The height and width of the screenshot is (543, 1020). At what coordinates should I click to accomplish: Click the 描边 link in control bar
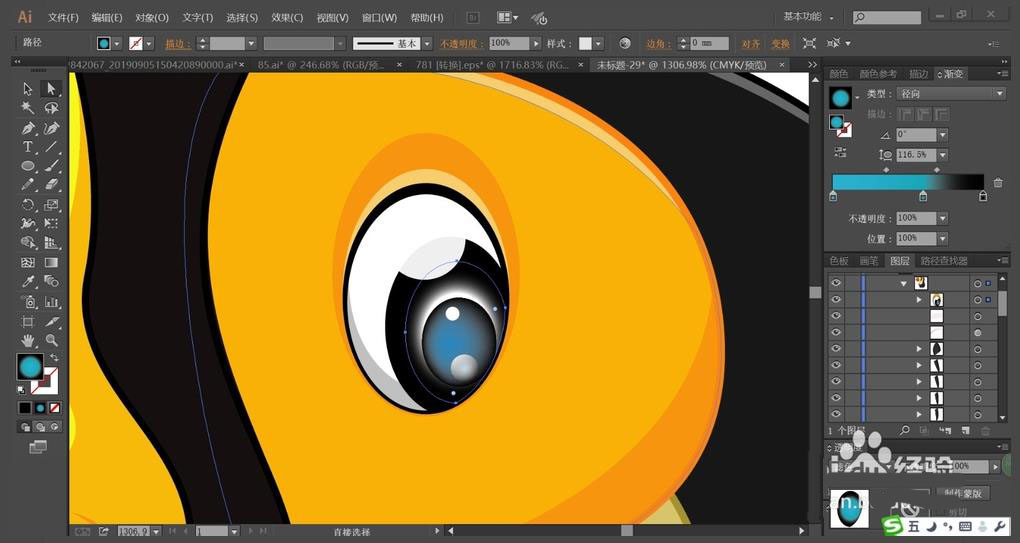tap(177, 44)
